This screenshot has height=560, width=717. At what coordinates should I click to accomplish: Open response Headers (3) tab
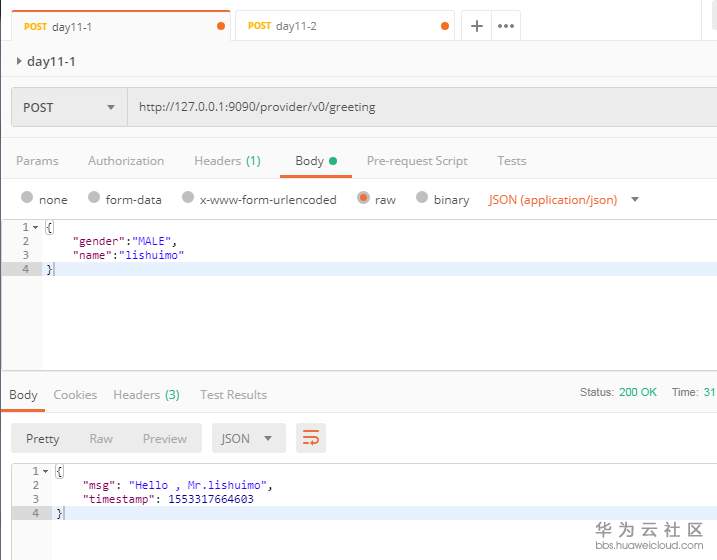pyautogui.click(x=146, y=395)
